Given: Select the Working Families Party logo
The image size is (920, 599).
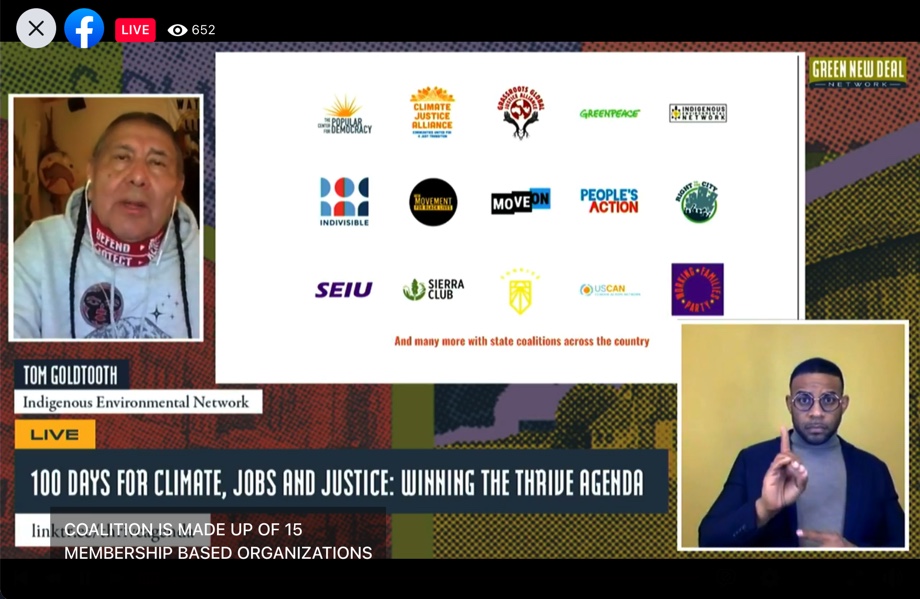Looking at the screenshot, I should 698,289.
